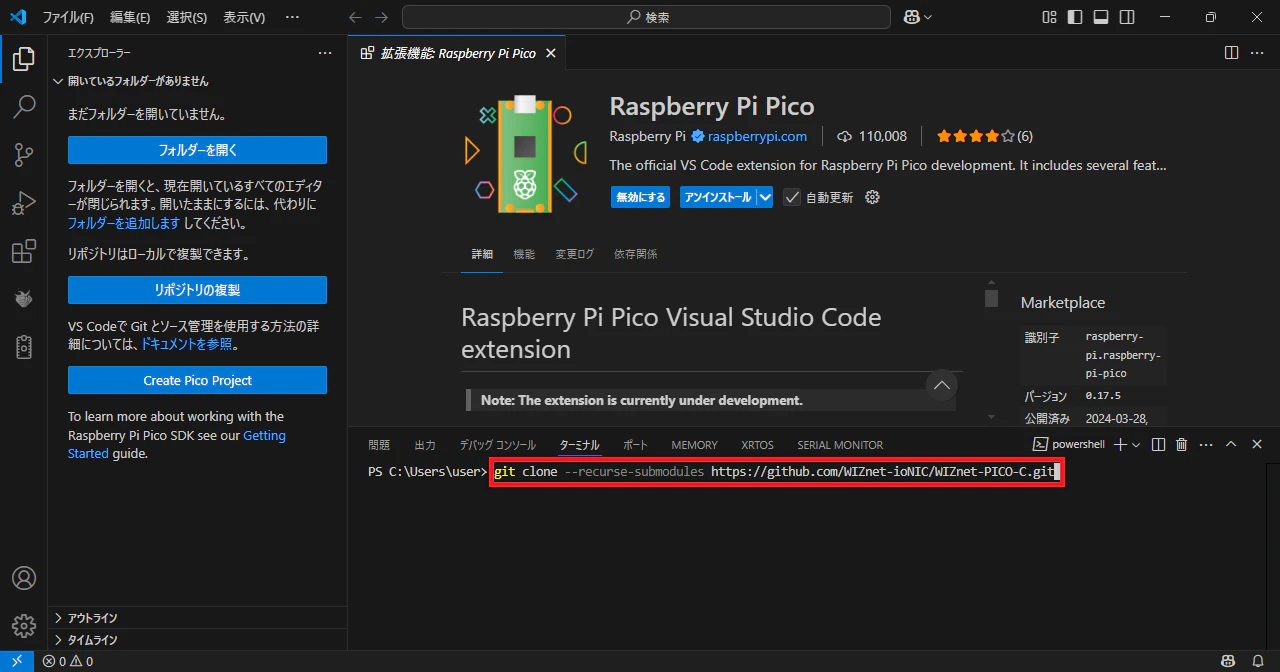Open the customize layout icon
The width and height of the screenshot is (1280, 672).
(1049, 17)
